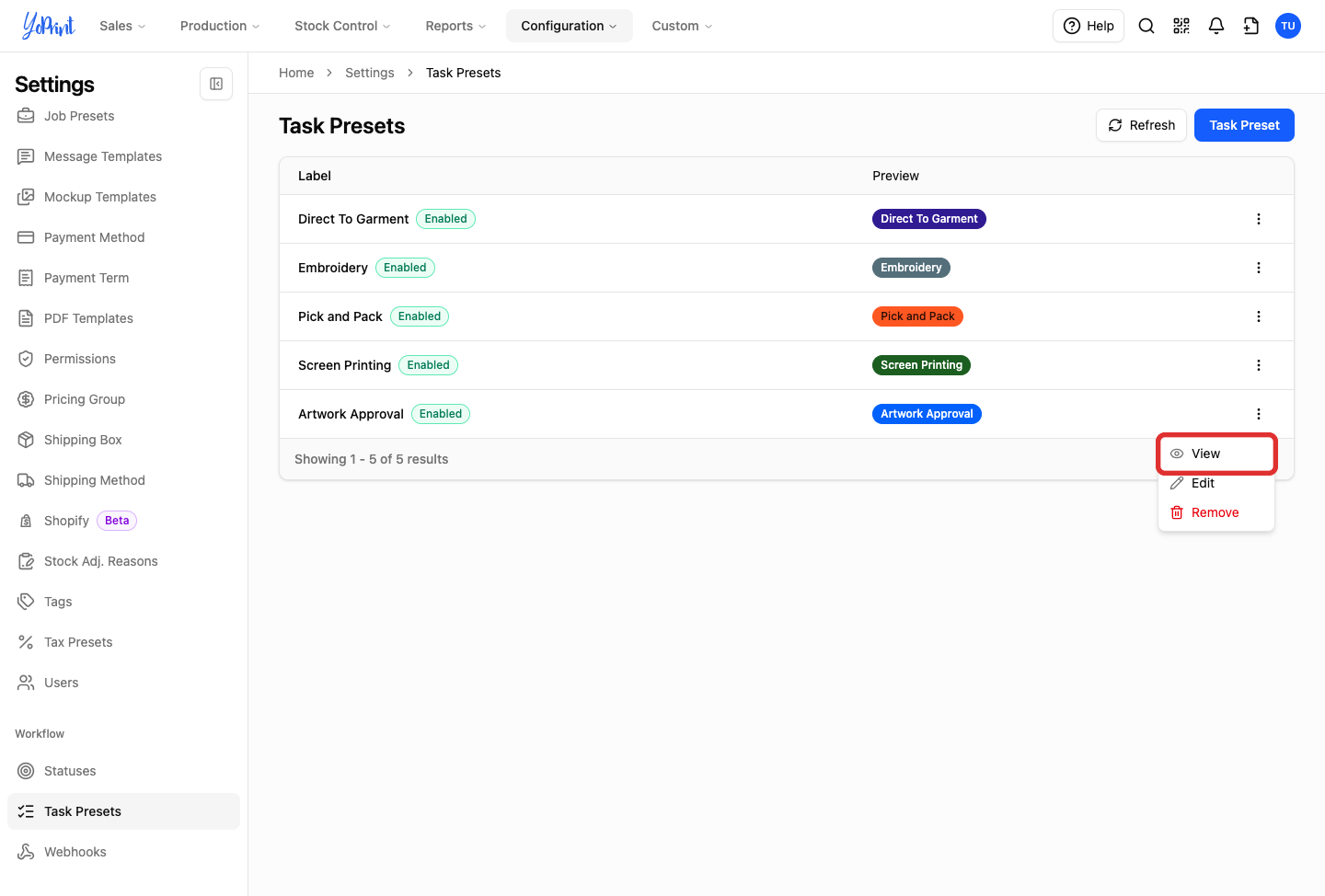1325x896 pixels.
Task: Expand the Sales dropdown menu
Action: click(x=123, y=26)
